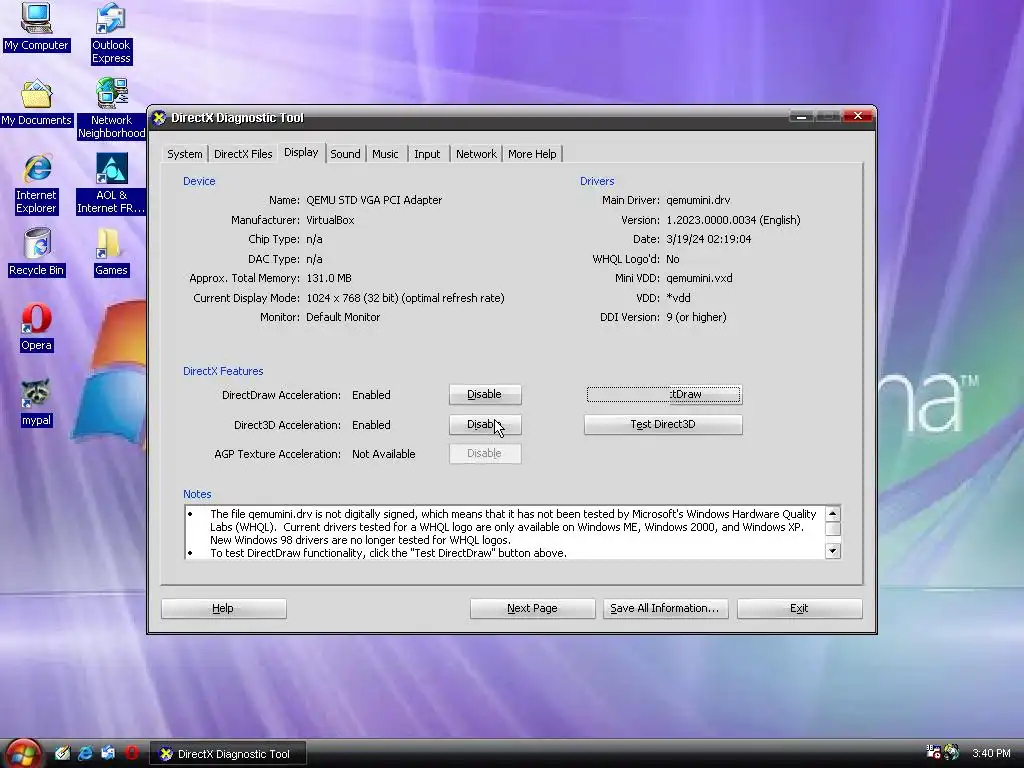The height and width of the screenshot is (768, 1024).
Task: Click the manufacturer value VirtualBox
Action: tap(330, 220)
